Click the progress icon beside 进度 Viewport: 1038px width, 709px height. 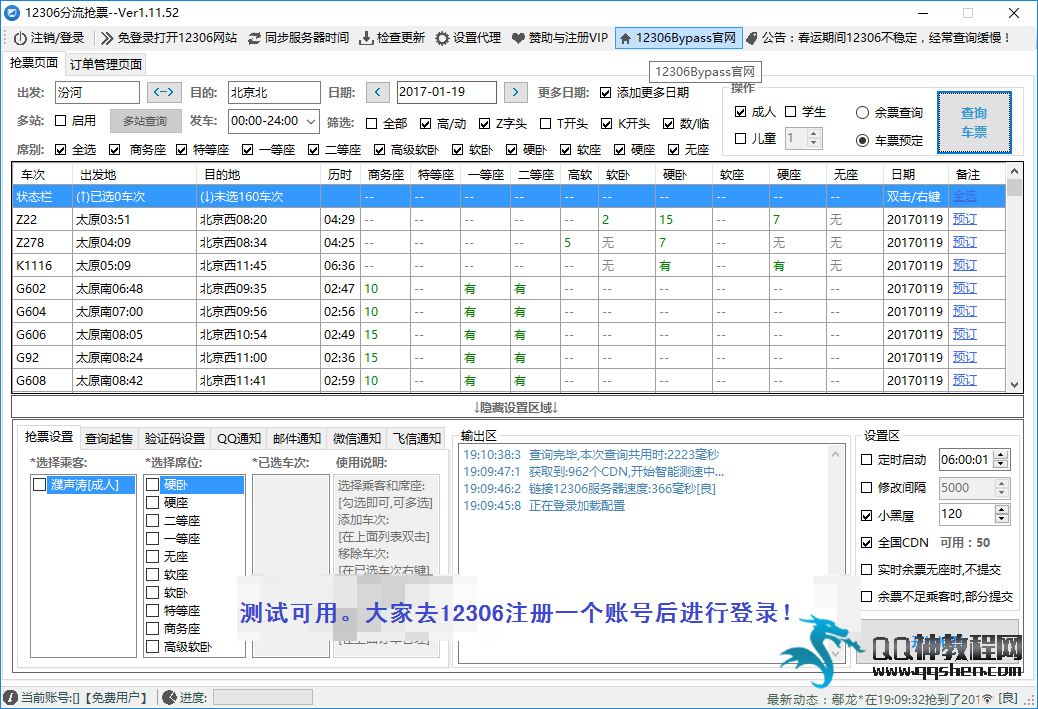[169, 697]
